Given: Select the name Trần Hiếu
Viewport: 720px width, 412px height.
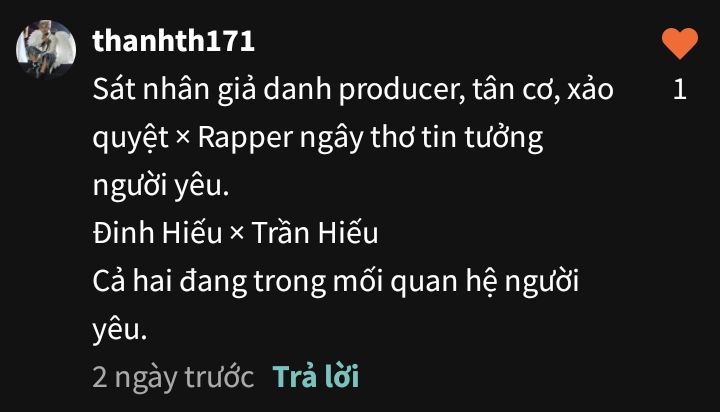Looking at the screenshot, I should pos(315,232).
